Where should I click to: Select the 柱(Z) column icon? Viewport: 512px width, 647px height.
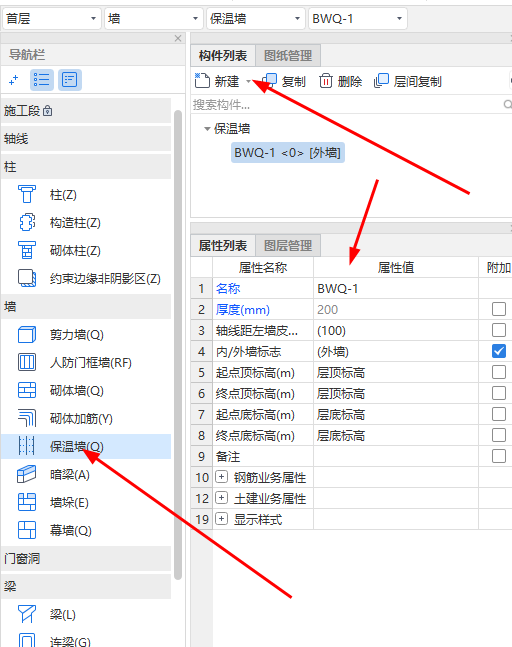click(x=27, y=194)
